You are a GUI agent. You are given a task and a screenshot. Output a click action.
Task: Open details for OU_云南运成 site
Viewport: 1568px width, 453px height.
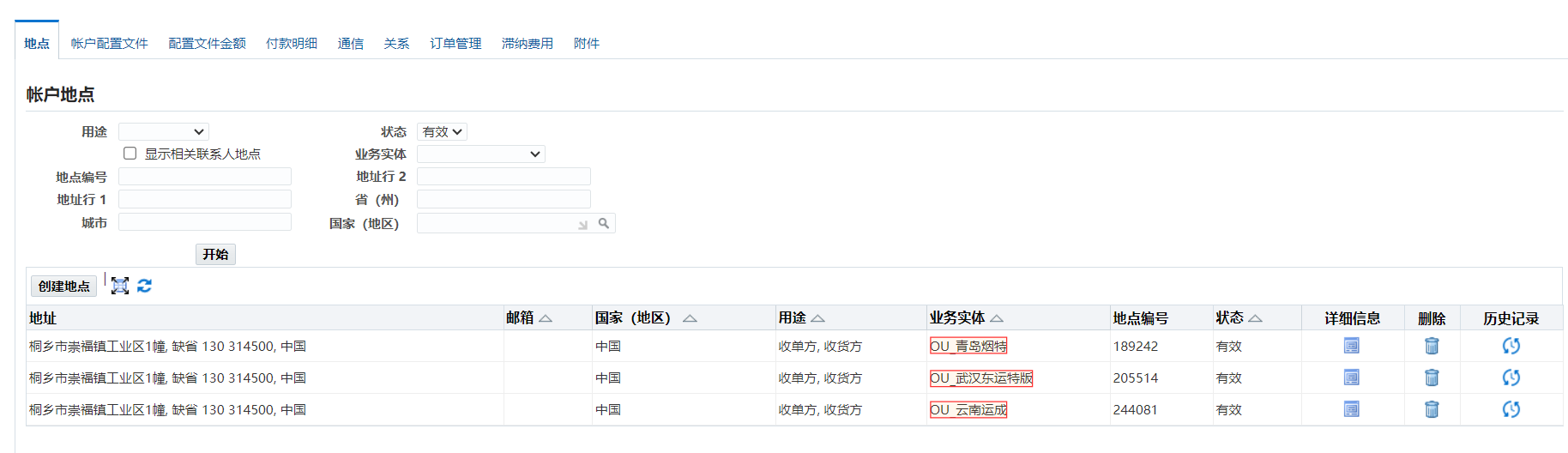tap(1351, 409)
